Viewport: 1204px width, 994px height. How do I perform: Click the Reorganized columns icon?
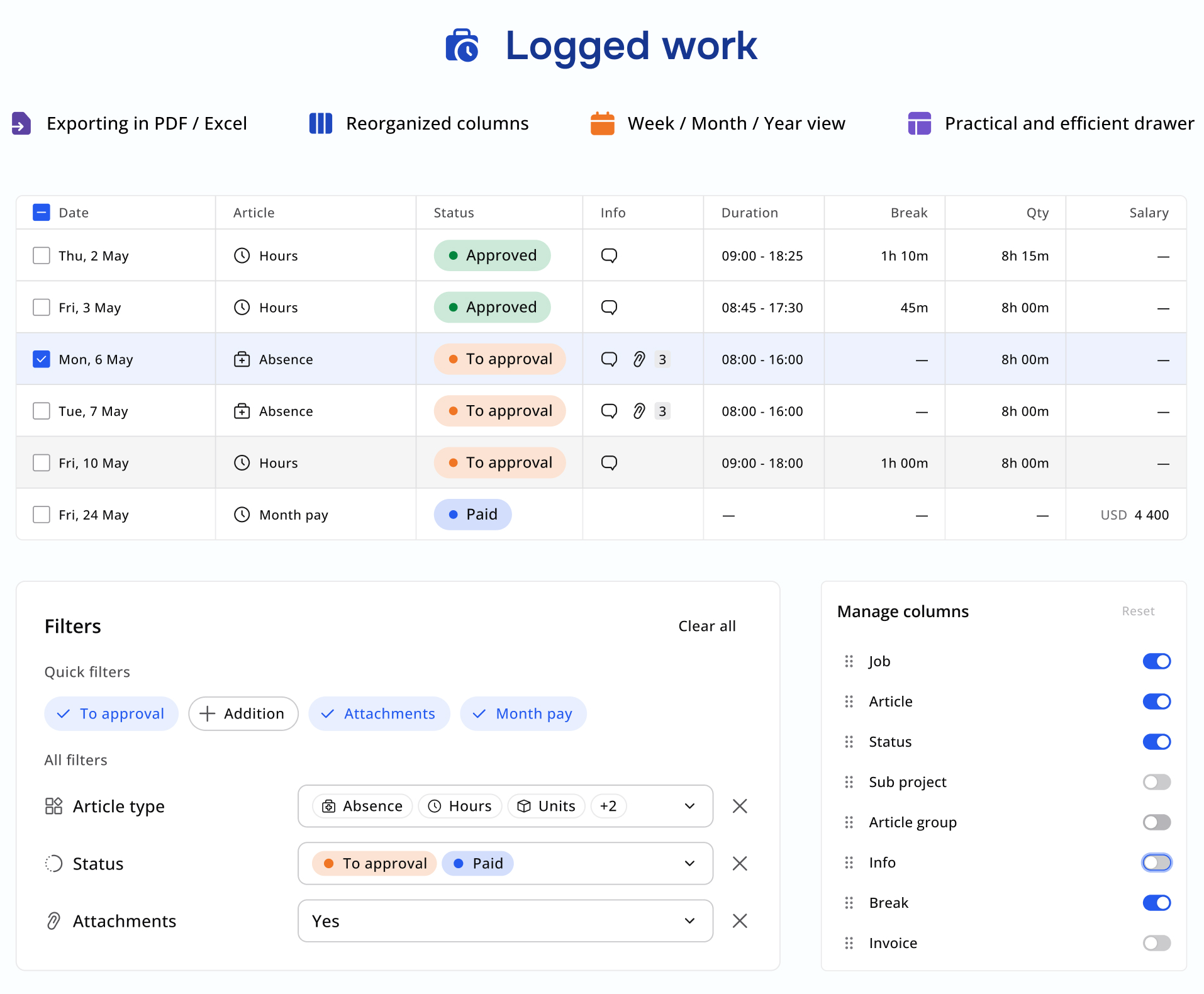[x=321, y=123]
